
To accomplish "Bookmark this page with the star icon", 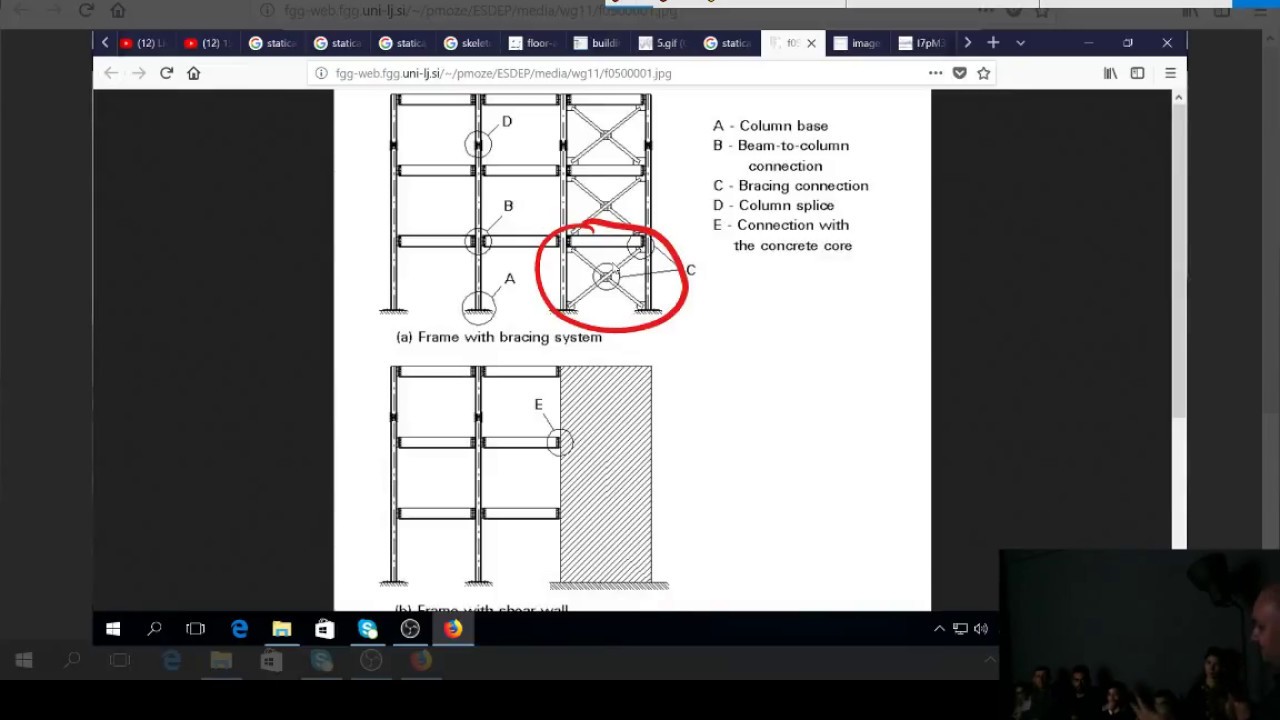I will click(x=984, y=73).
